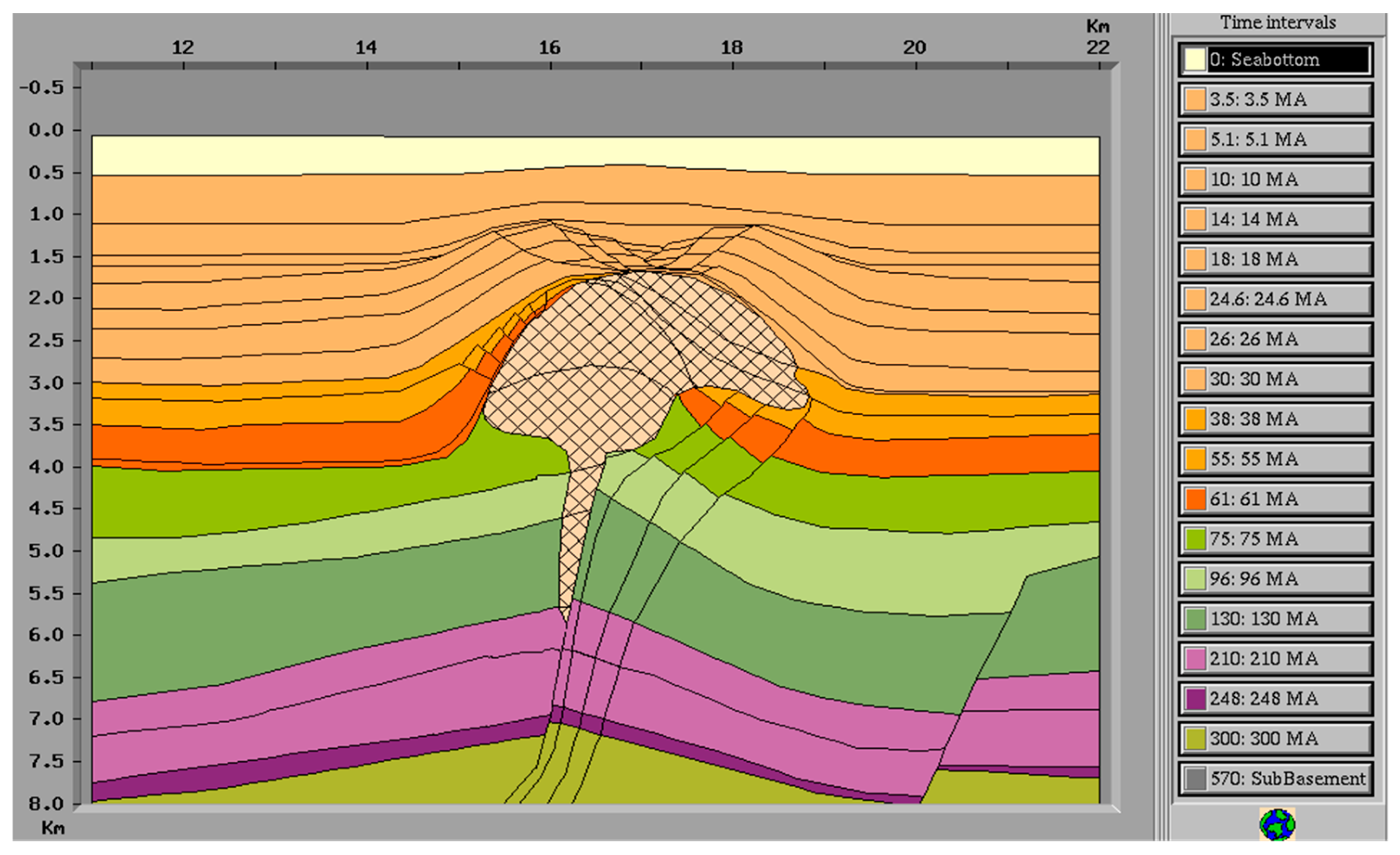
Task: Click the orange 55 MA color swatch
Action: pos(1195,459)
